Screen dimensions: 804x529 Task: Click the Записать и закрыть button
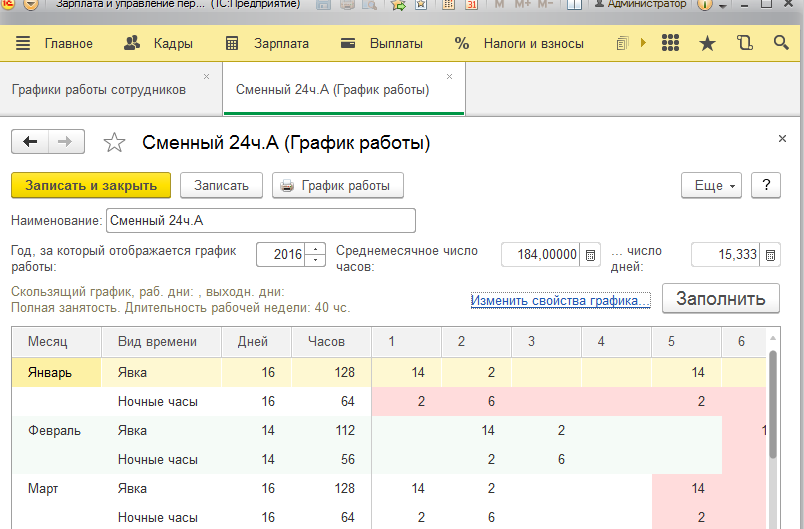(x=91, y=186)
